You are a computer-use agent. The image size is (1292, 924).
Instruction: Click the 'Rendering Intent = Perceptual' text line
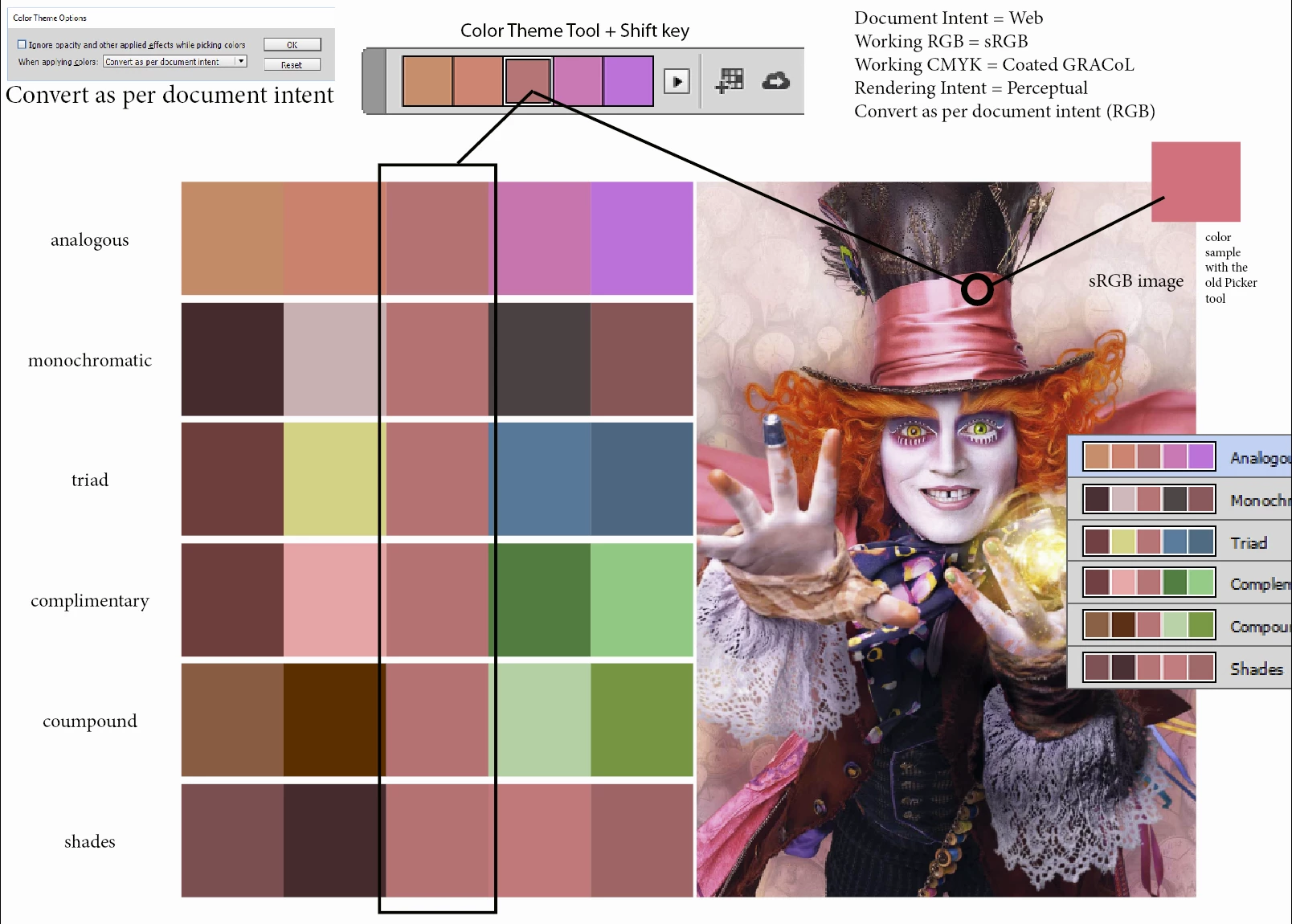point(971,88)
